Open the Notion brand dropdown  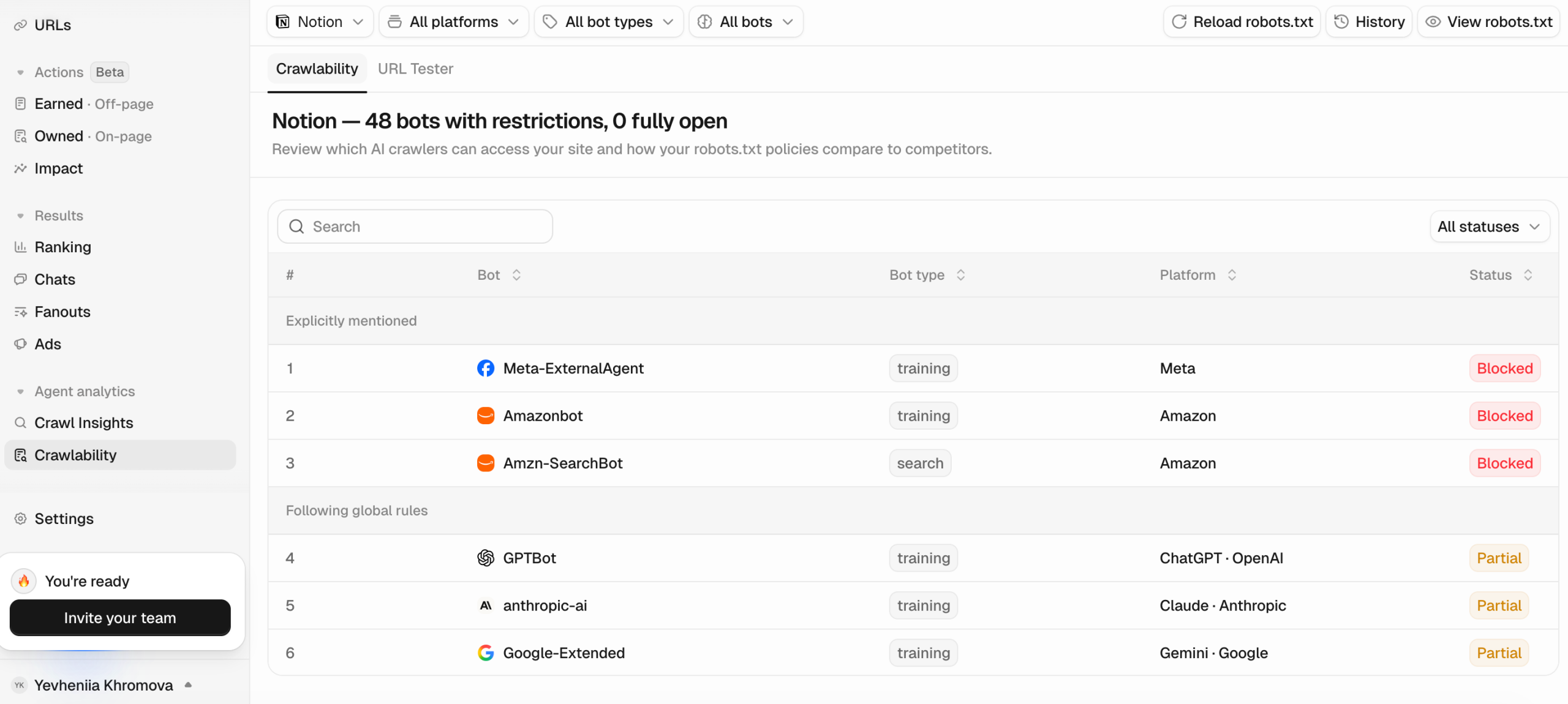320,22
